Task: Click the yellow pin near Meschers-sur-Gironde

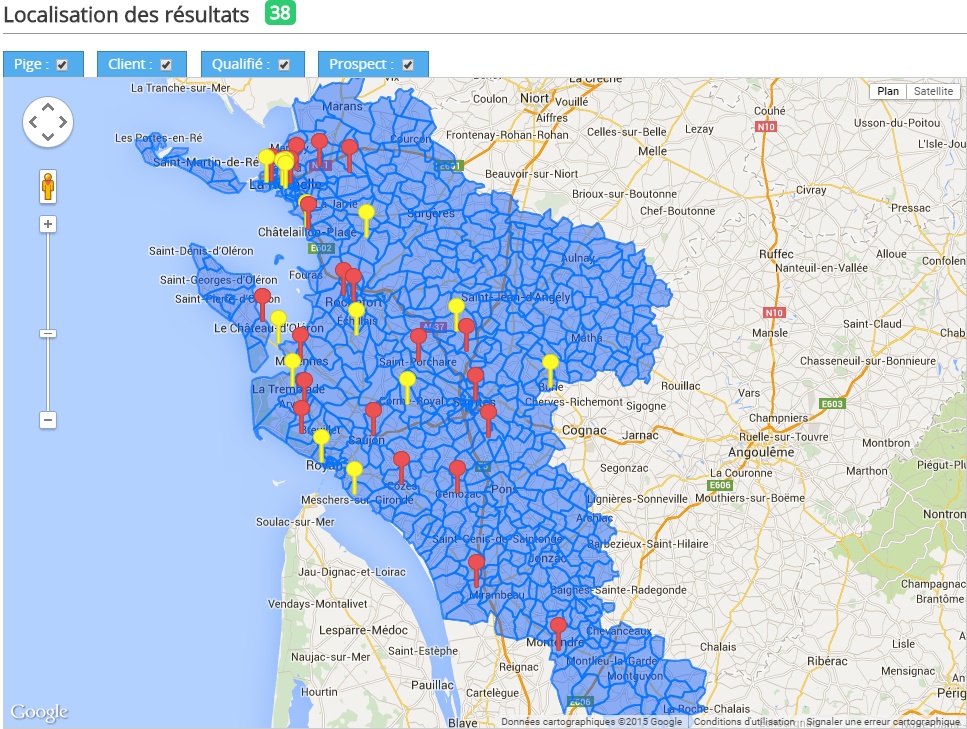Action: 354,477
